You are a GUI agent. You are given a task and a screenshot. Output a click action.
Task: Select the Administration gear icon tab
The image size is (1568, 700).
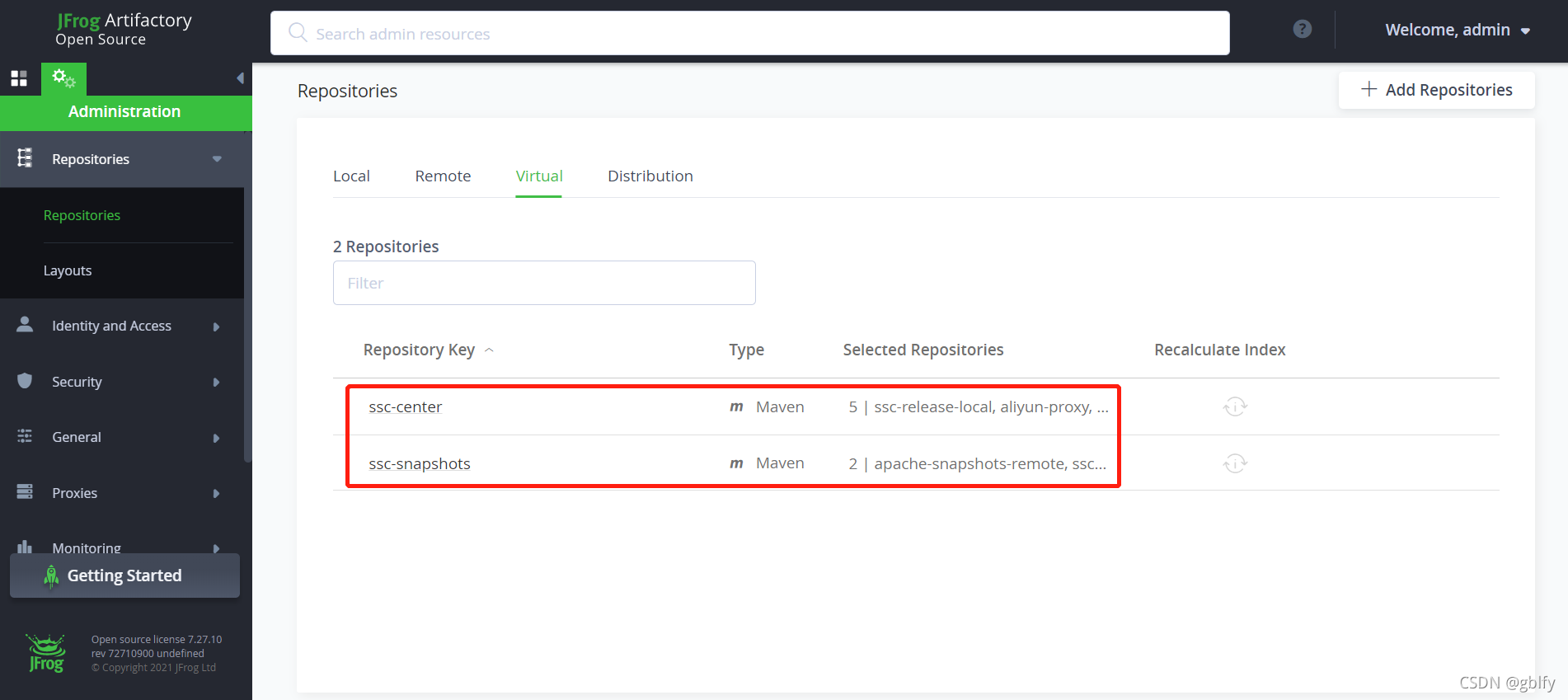pyautogui.click(x=63, y=79)
